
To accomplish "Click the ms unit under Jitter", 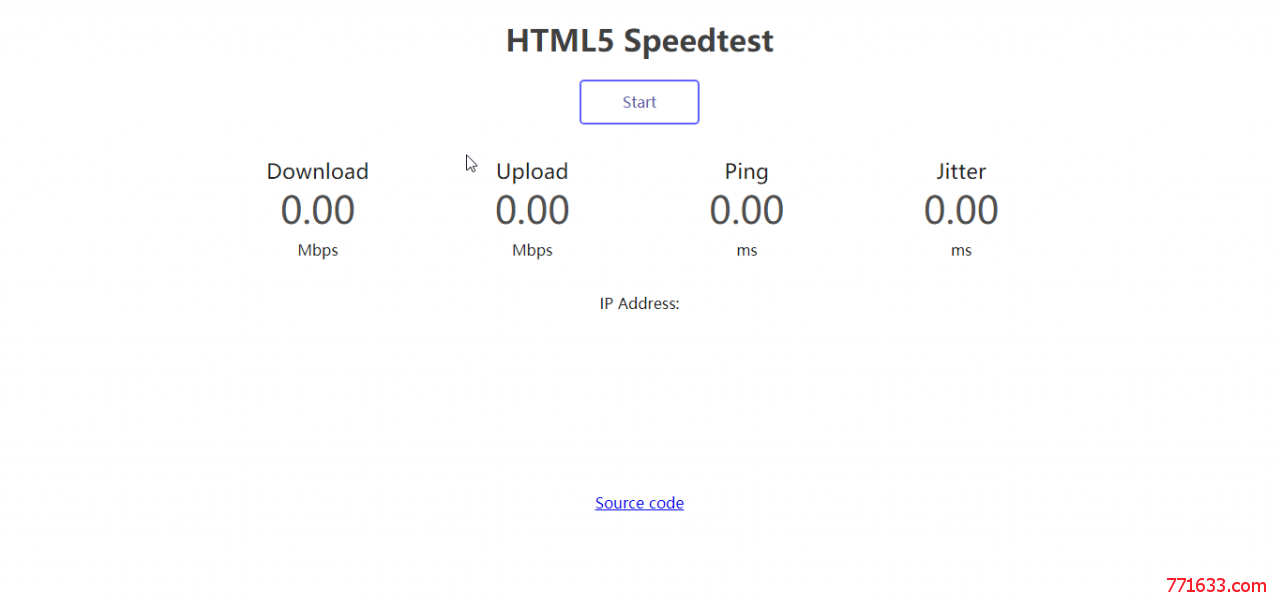I will [x=961, y=251].
